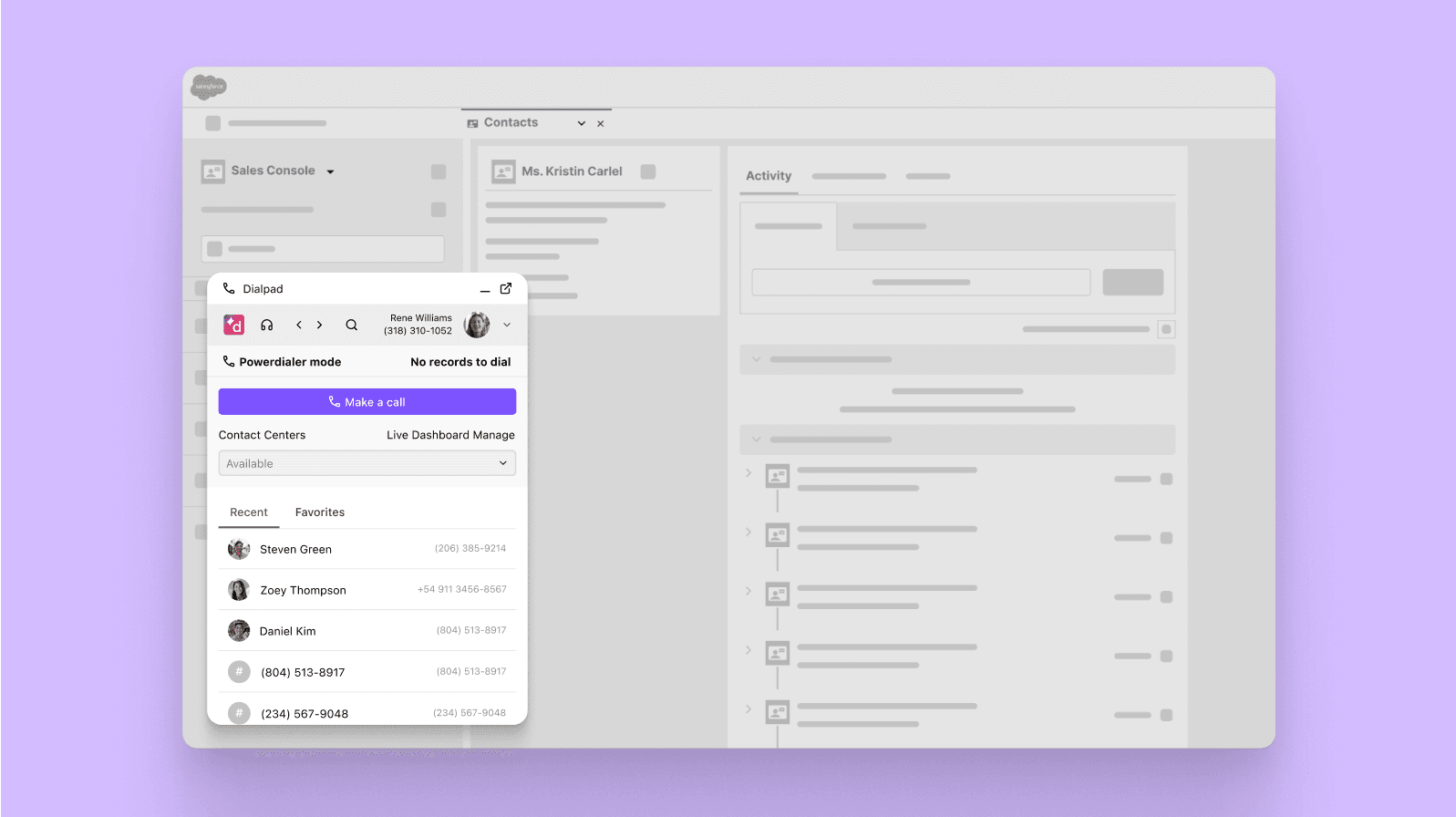Viewport: 1456px width, 817px height.
Task: Select the Recent tab
Action: 249,512
